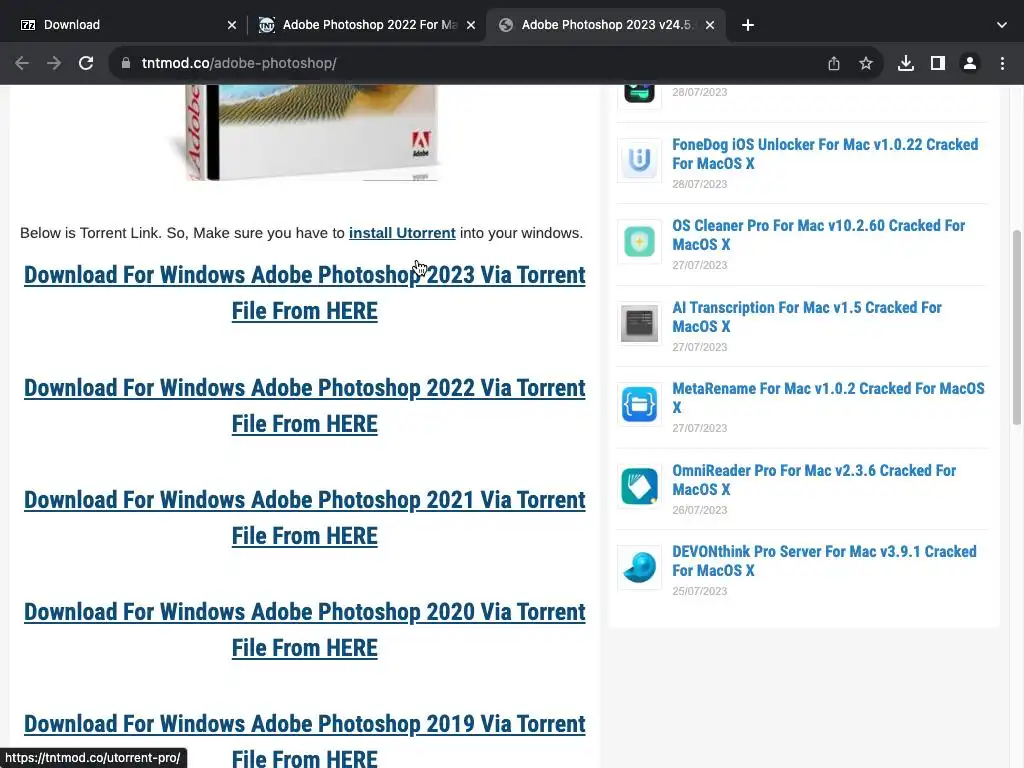Open OS Cleaner Pro For Mac post

pos(818,235)
